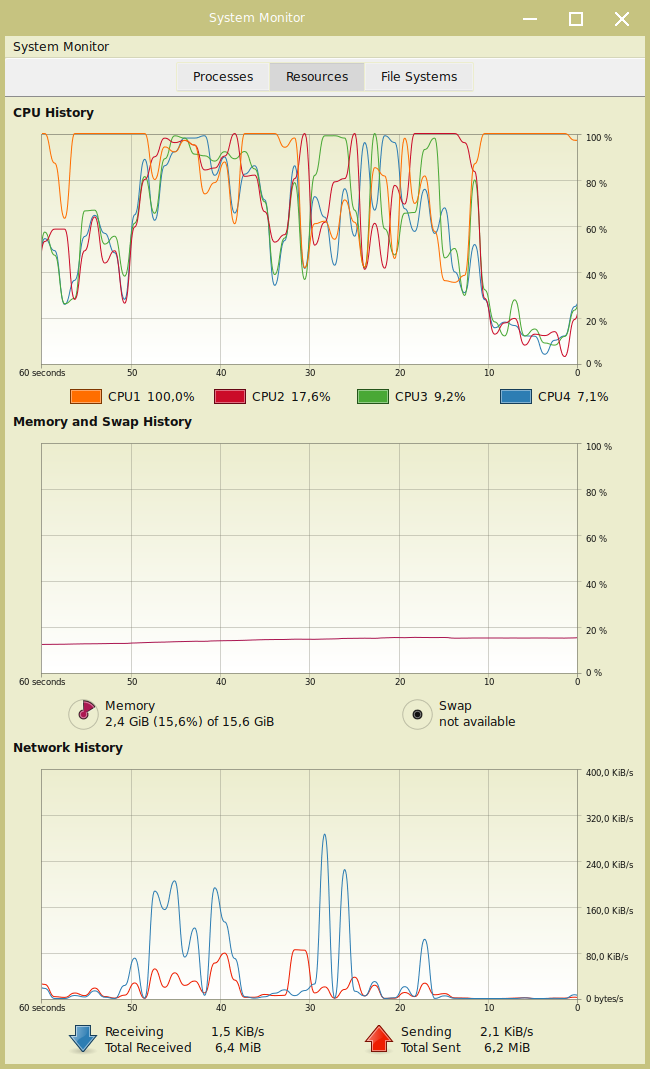Click the Receiving rate 1,5 KiB/s

(237, 1032)
